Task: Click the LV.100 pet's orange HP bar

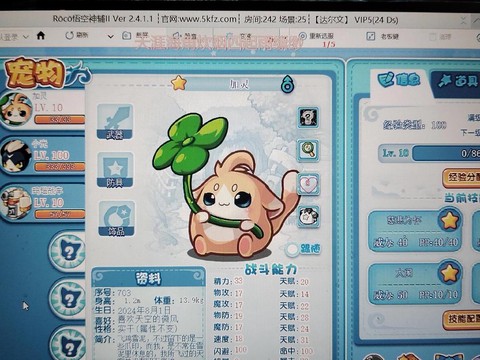Action: [60, 166]
